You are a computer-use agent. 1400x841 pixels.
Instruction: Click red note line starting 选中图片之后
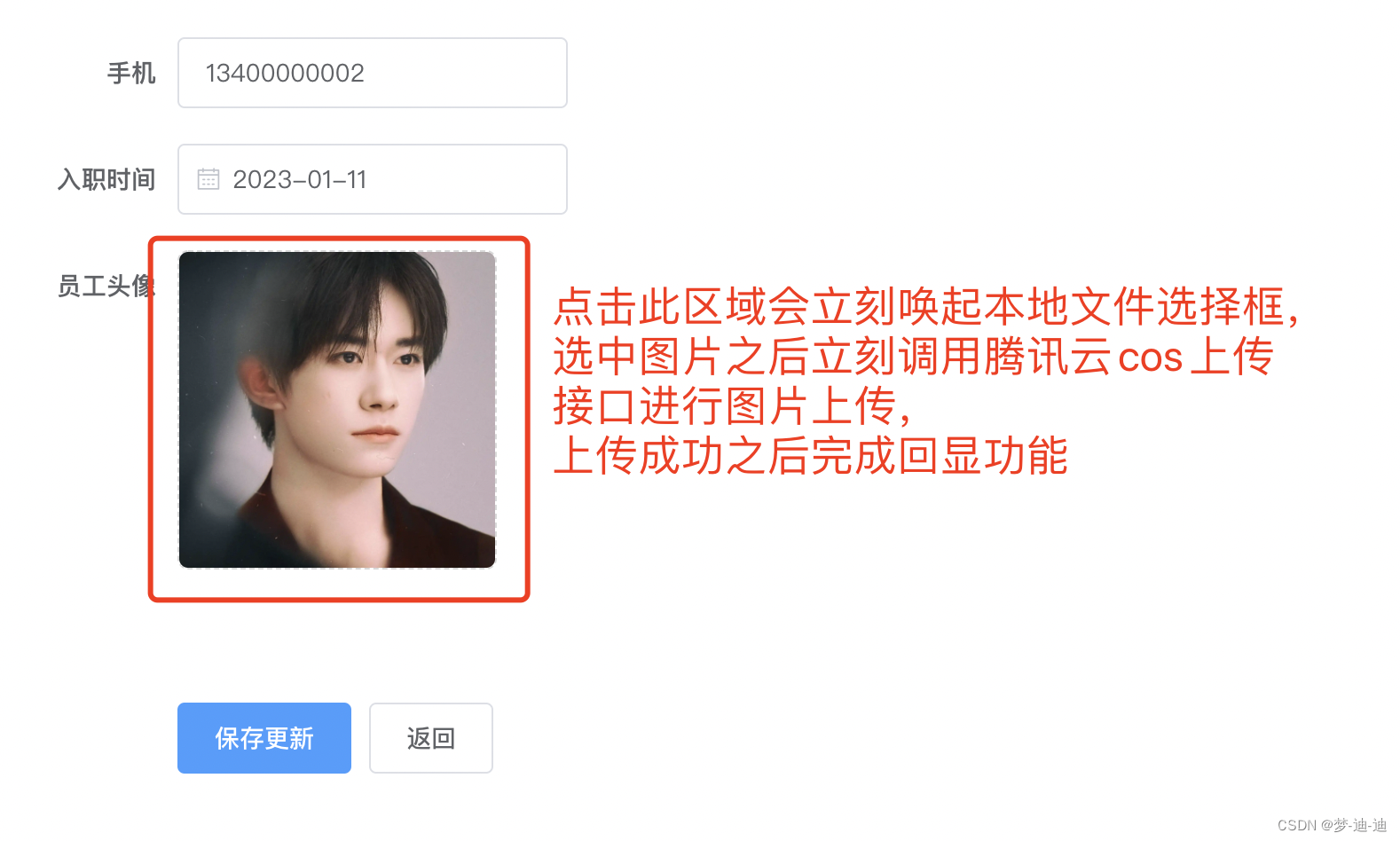pos(914,357)
